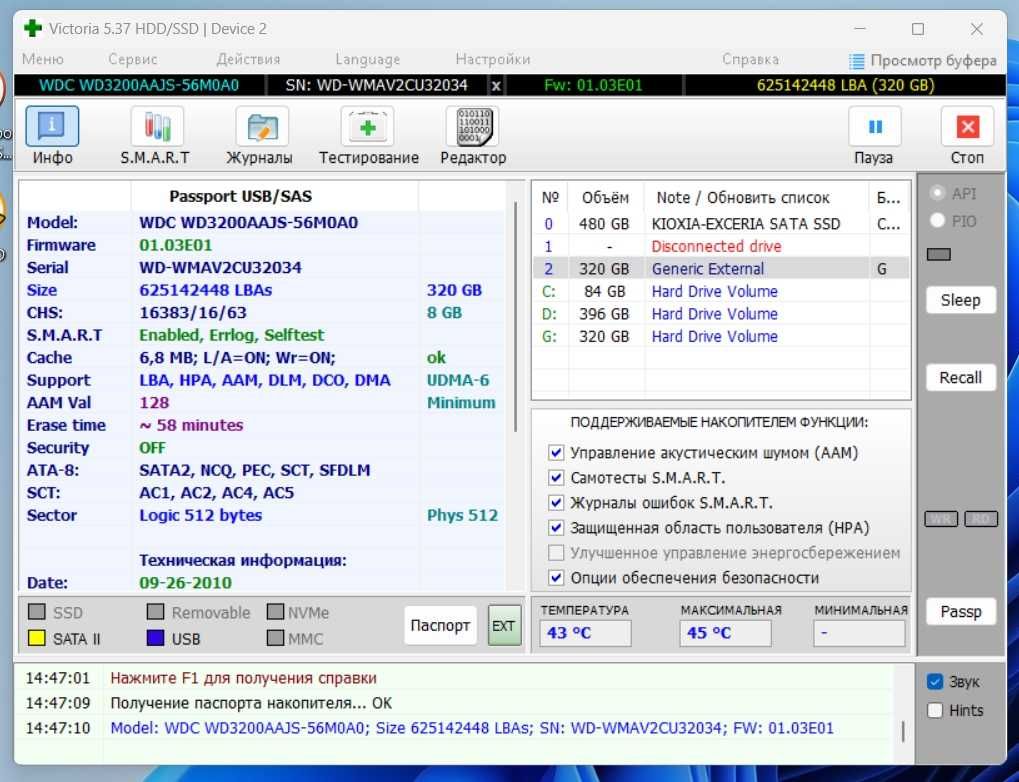This screenshot has height=782, width=1019.
Task: Click the МИНИМАЛЬНАЯ temperature field
Action: (859, 633)
